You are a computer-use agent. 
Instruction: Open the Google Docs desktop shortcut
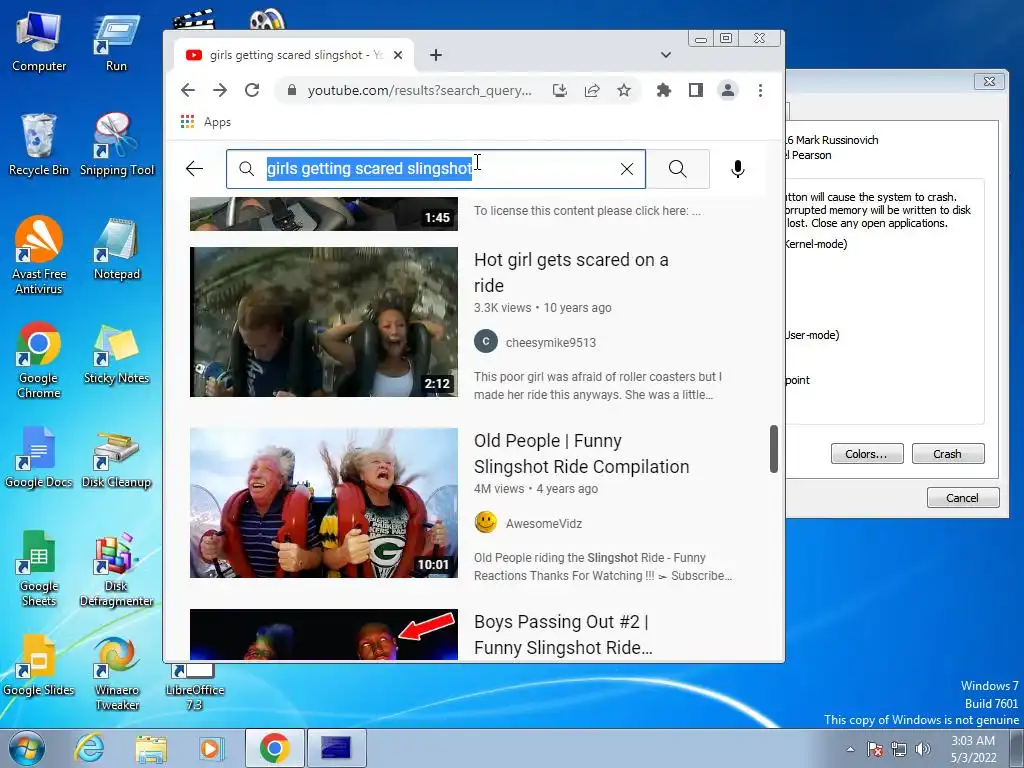coord(39,458)
